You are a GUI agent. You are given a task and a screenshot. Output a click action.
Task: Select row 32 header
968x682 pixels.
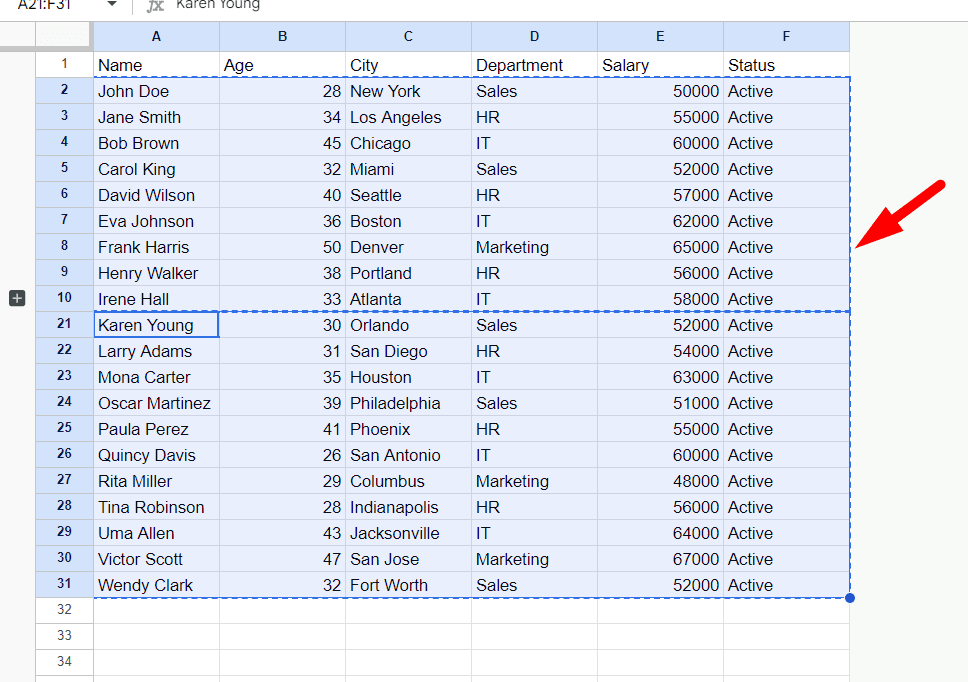(x=64, y=609)
